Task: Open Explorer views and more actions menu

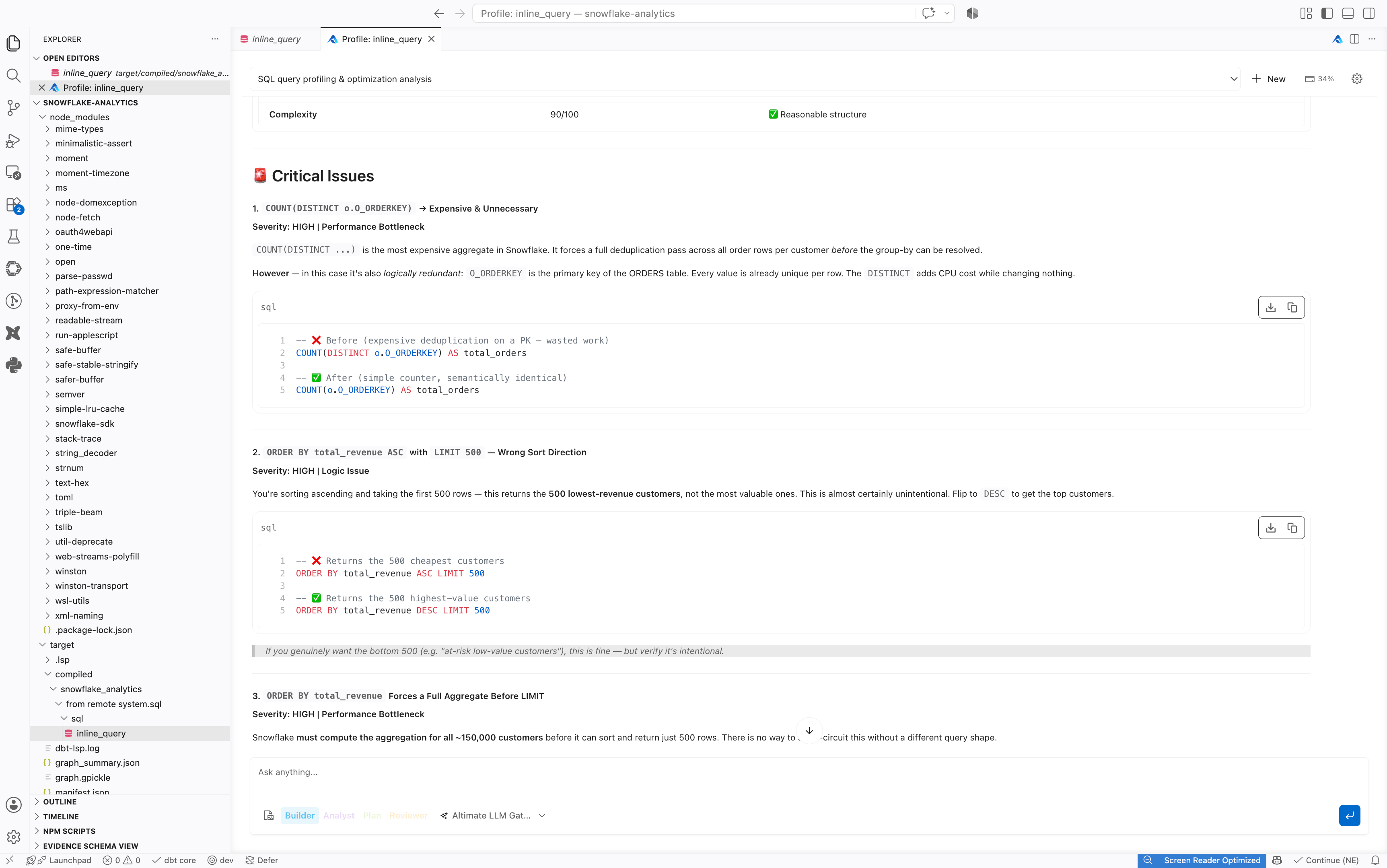Action: click(x=215, y=39)
